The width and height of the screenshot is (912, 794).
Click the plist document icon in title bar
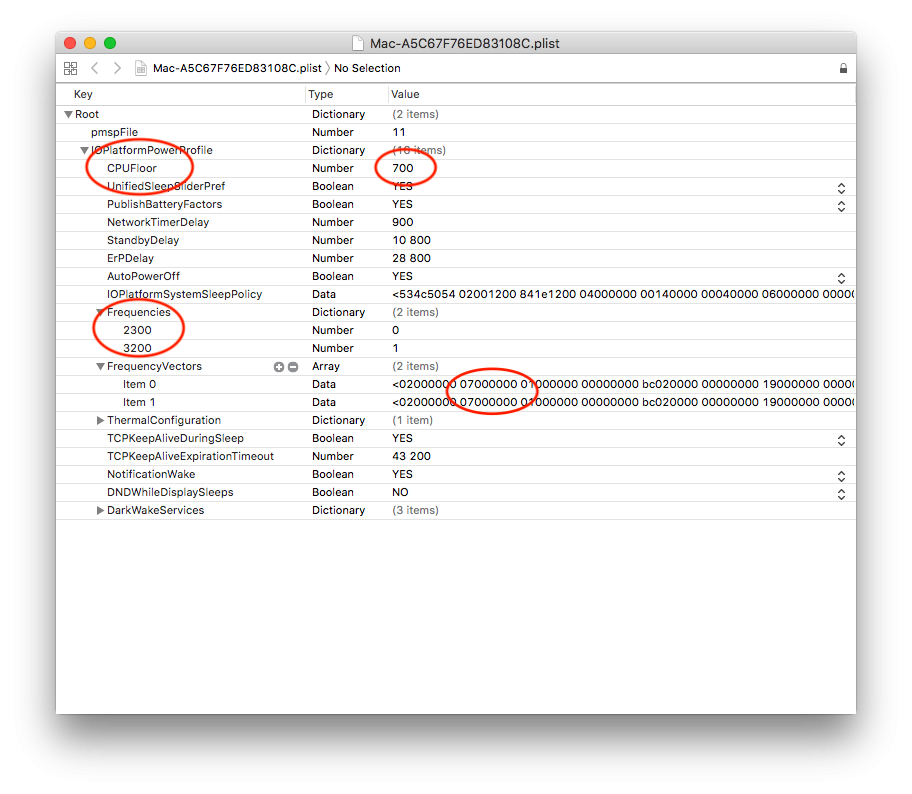click(358, 43)
